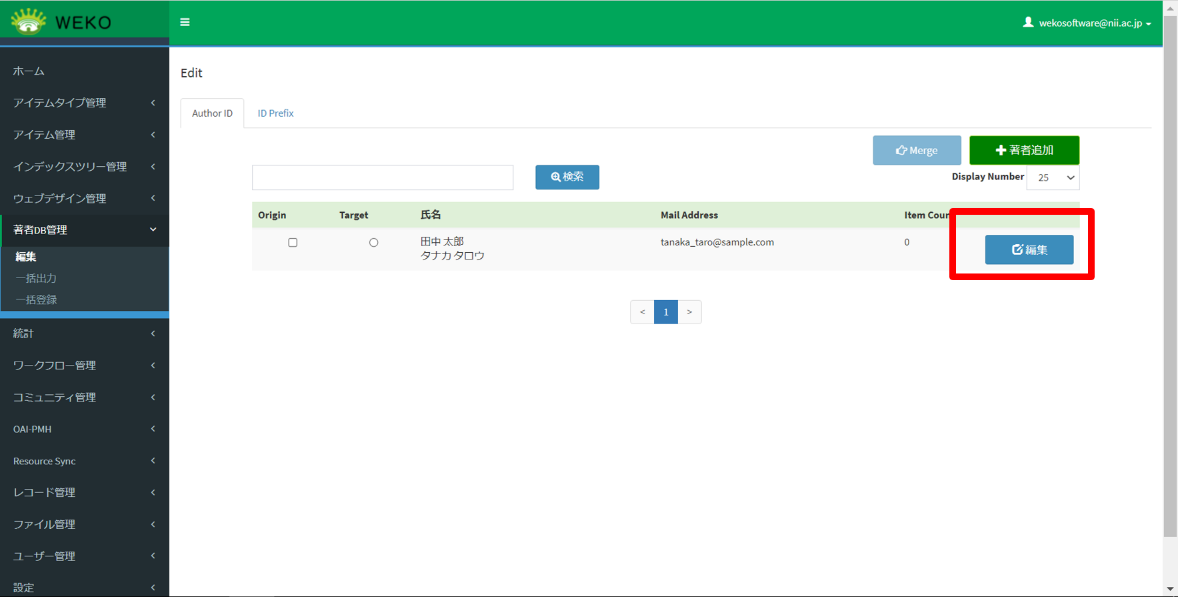Click the 検索 search button
The width and height of the screenshot is (1178, 597).
coord(567,177)
